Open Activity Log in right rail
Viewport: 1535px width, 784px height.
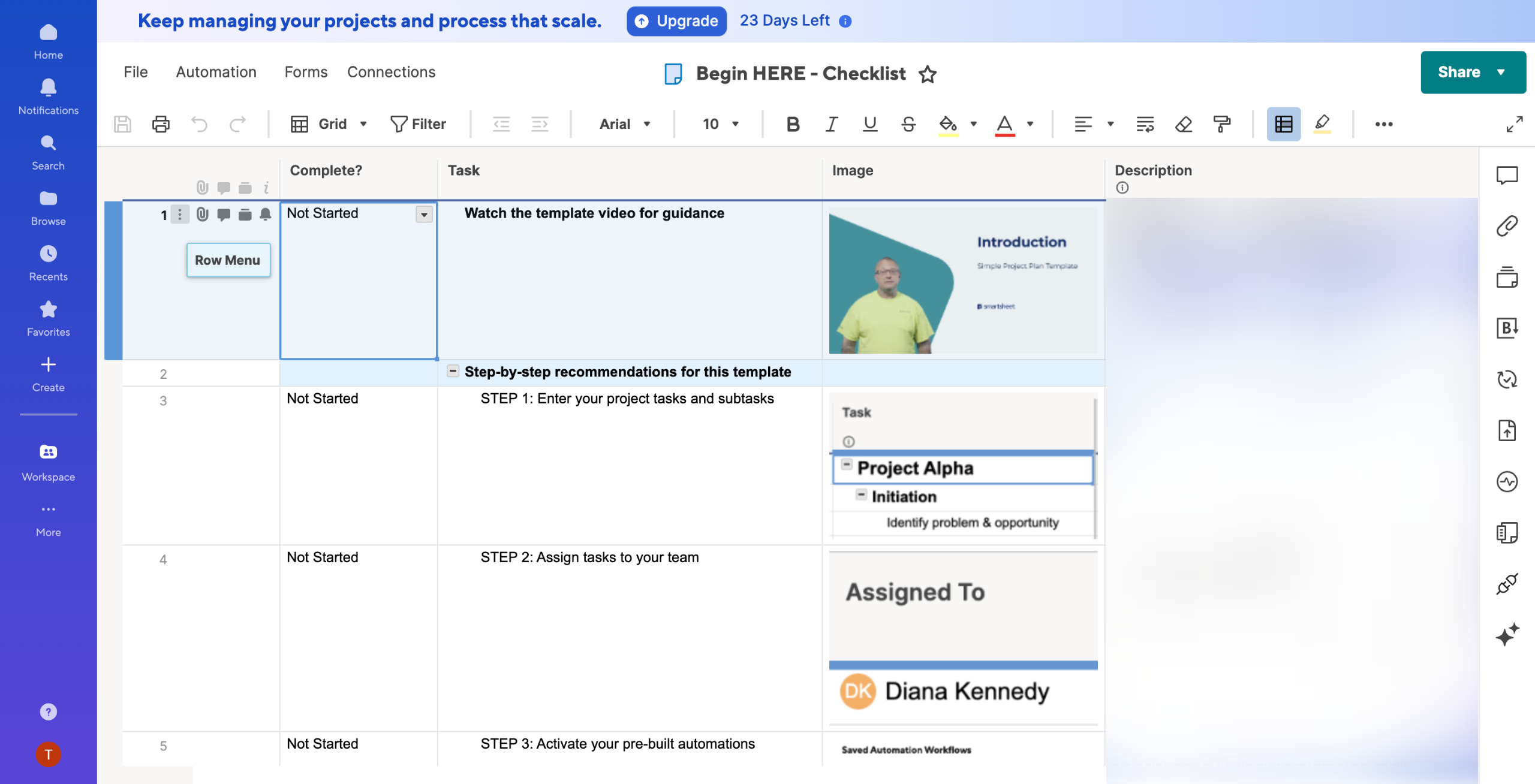[x=1507, y=481]
